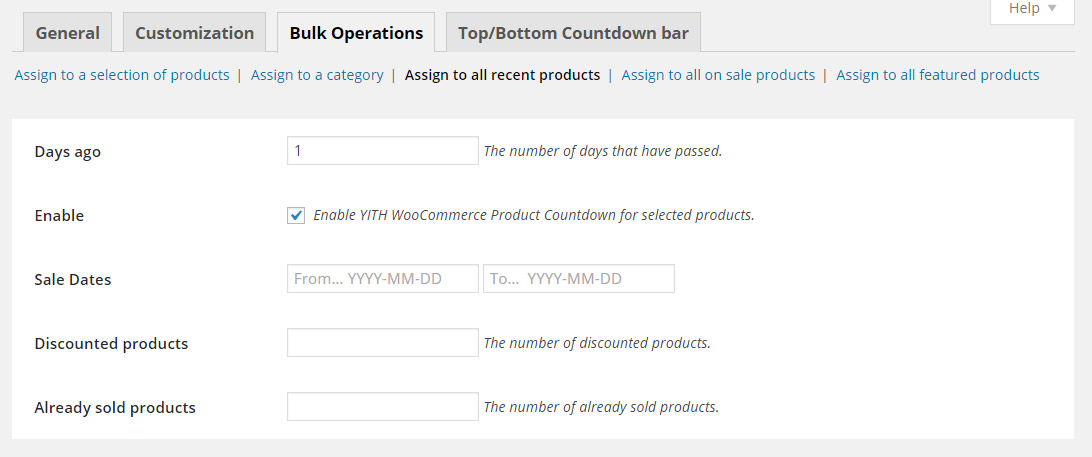Select the Bulk Operations tab
Viewport: 1092px width, 457px height.
coord(356,33)
